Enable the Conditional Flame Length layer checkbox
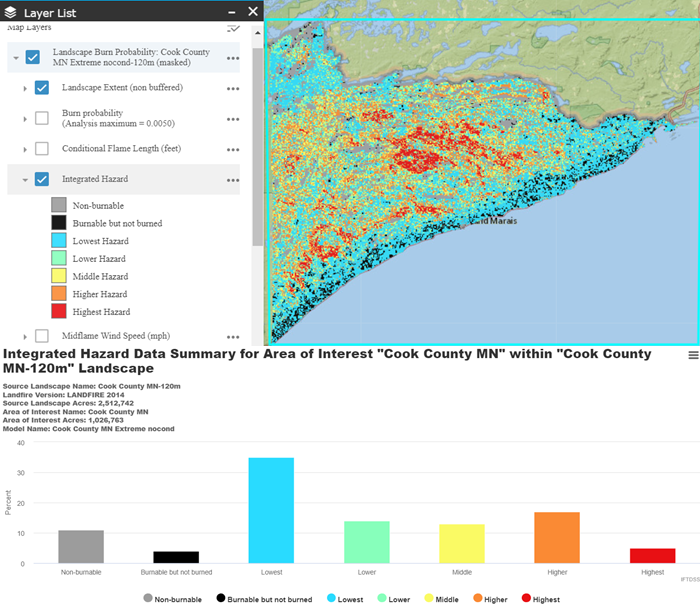700x606 pixels. coord(42,148)
